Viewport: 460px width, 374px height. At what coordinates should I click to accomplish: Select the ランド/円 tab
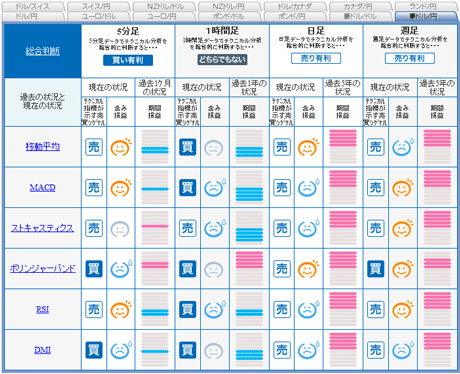point(426,6)
